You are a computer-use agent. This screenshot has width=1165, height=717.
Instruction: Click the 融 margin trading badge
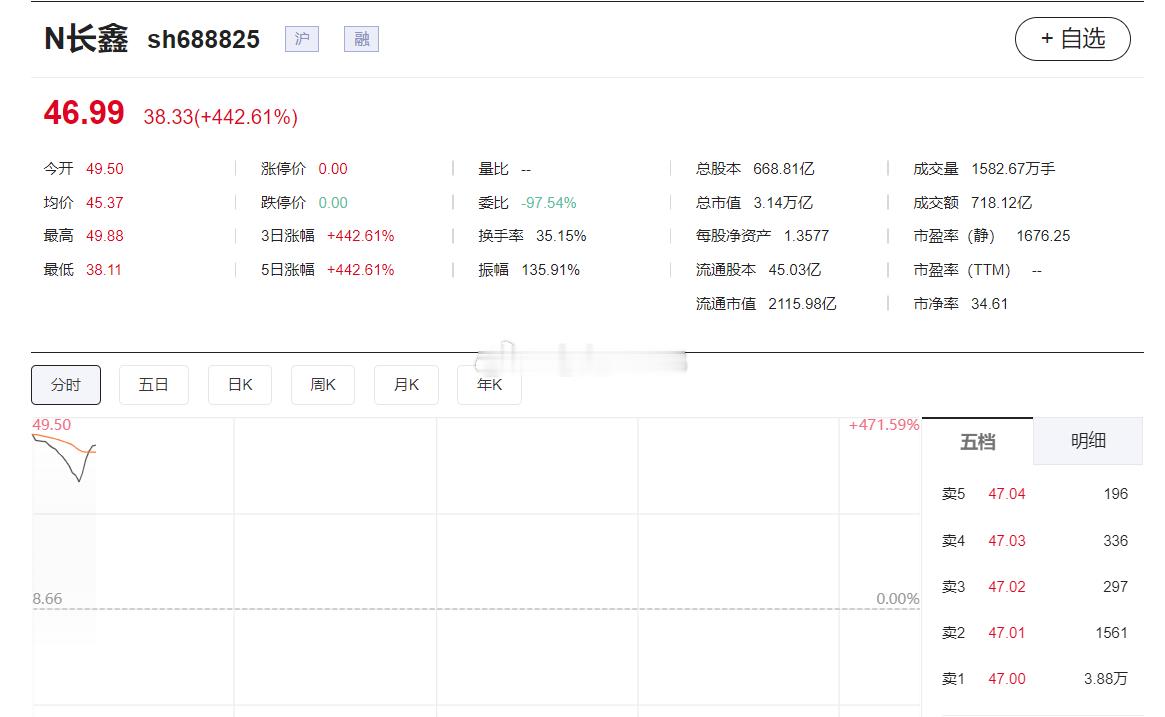click(x=361, y=39)
